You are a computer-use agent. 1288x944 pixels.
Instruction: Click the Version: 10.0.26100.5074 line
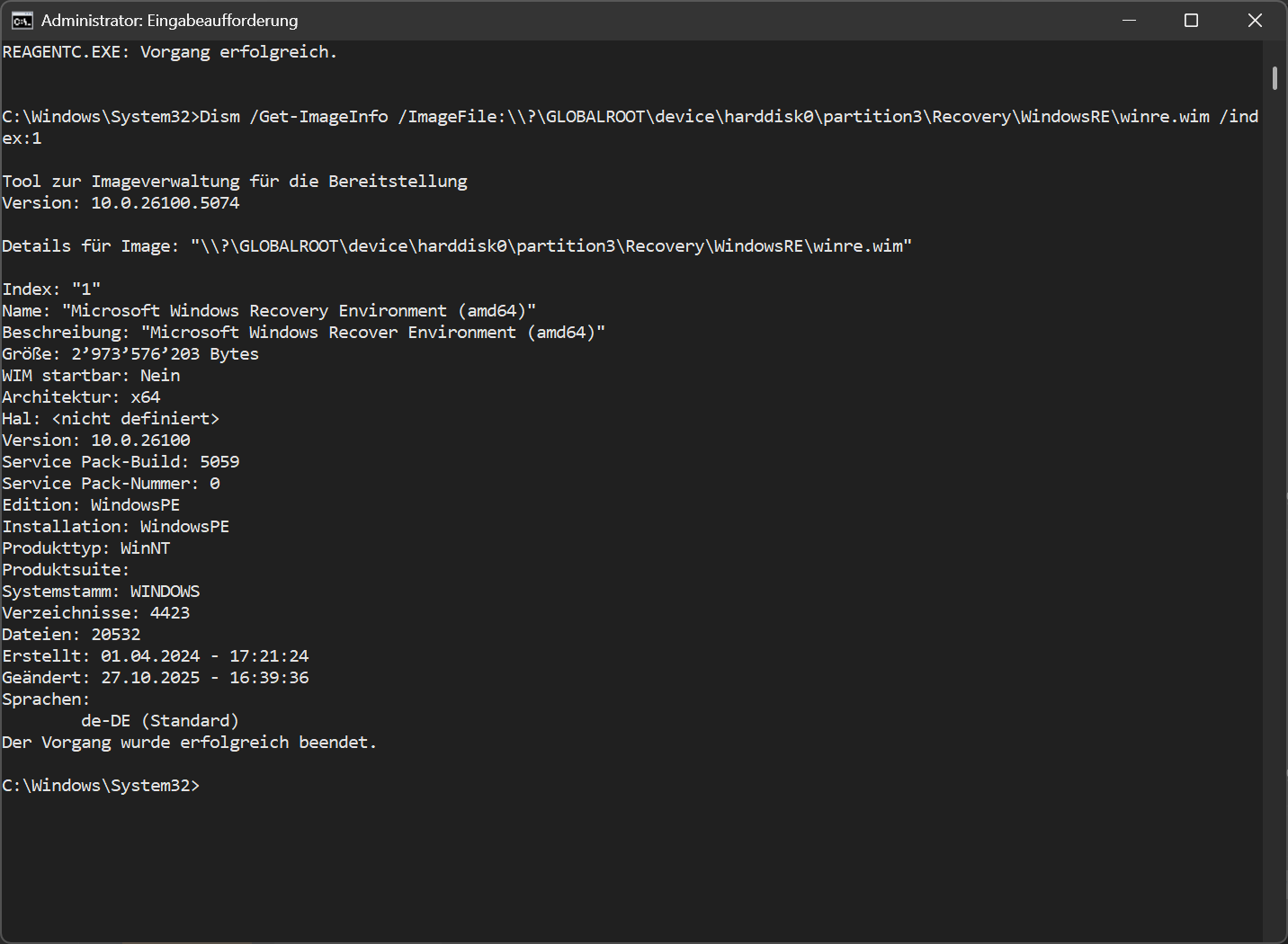121,203
